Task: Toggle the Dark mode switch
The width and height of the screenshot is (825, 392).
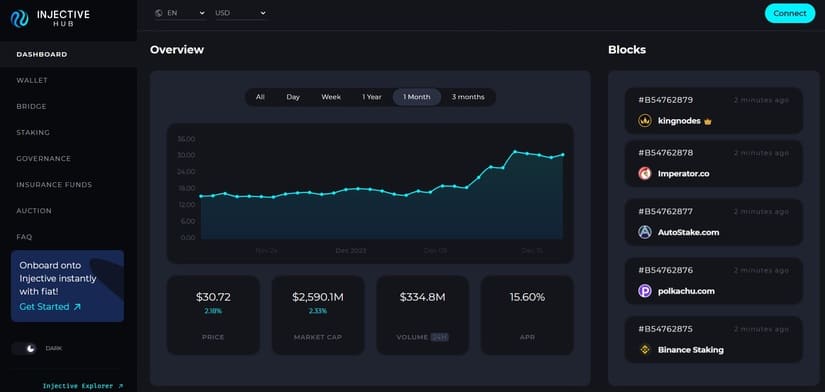Action: point(25,348)
